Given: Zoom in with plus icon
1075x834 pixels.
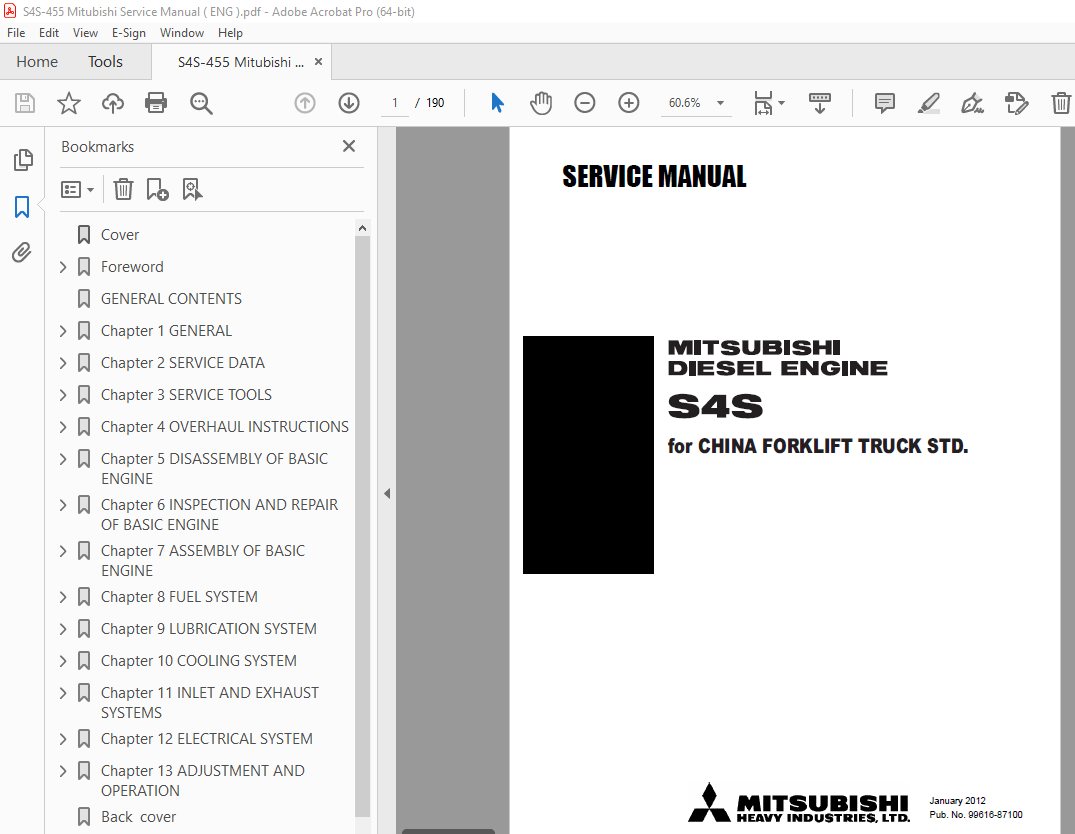Looking at the screenshot, I should (629, 103).
